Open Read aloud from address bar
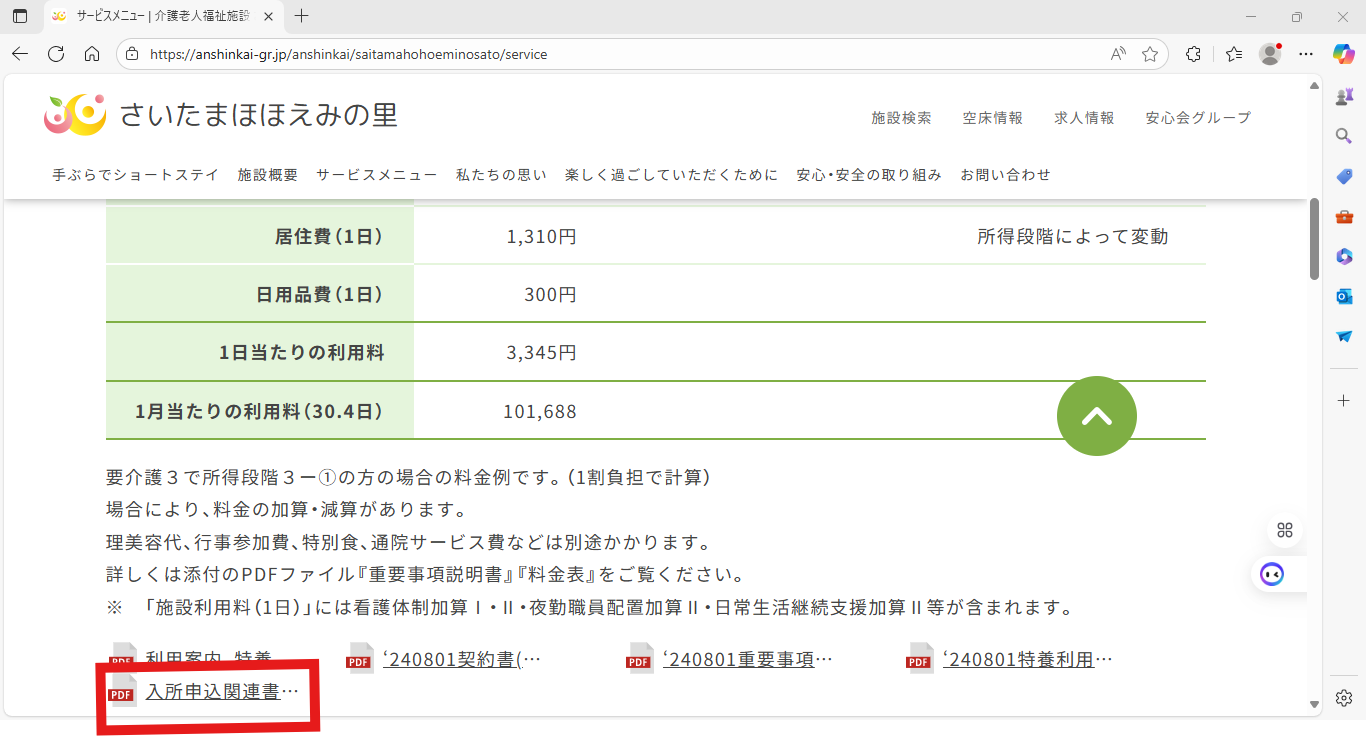Viewport: 1366px width, 736px height. click(1118, 54)
